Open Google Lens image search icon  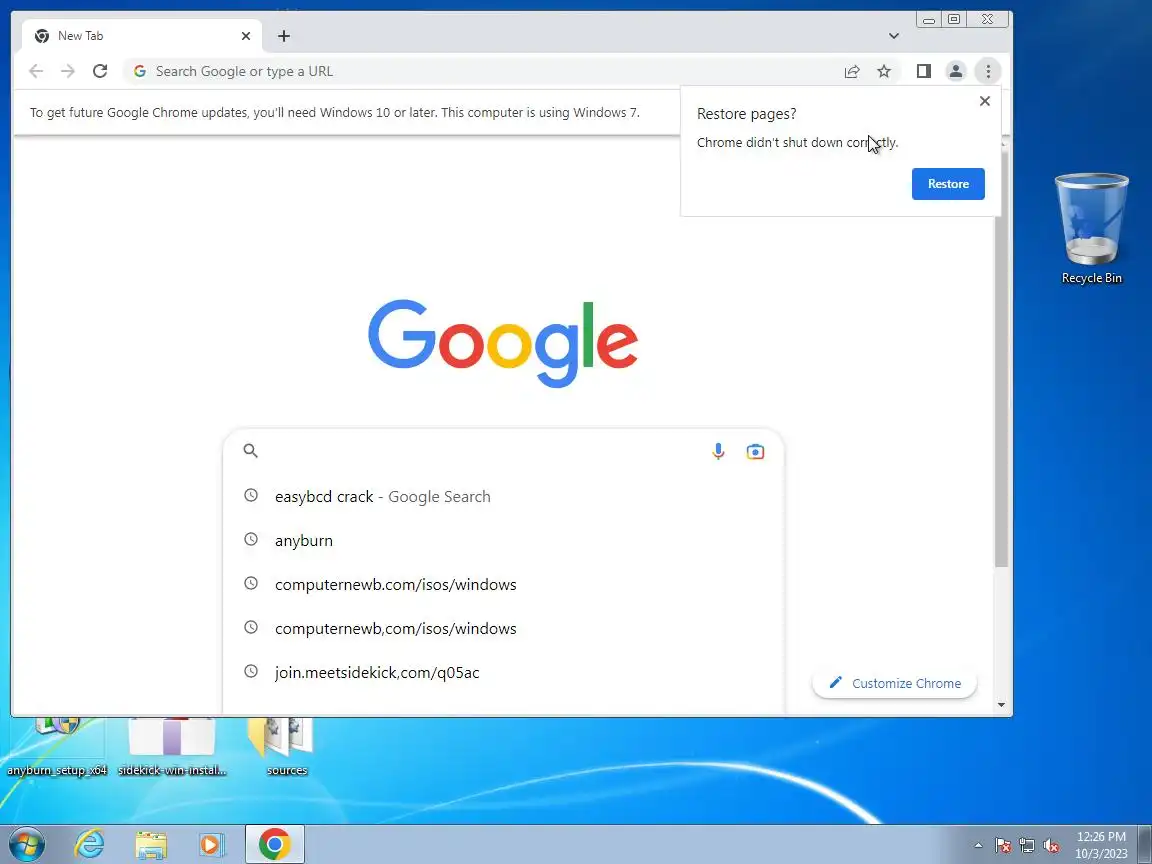(755, 451)
